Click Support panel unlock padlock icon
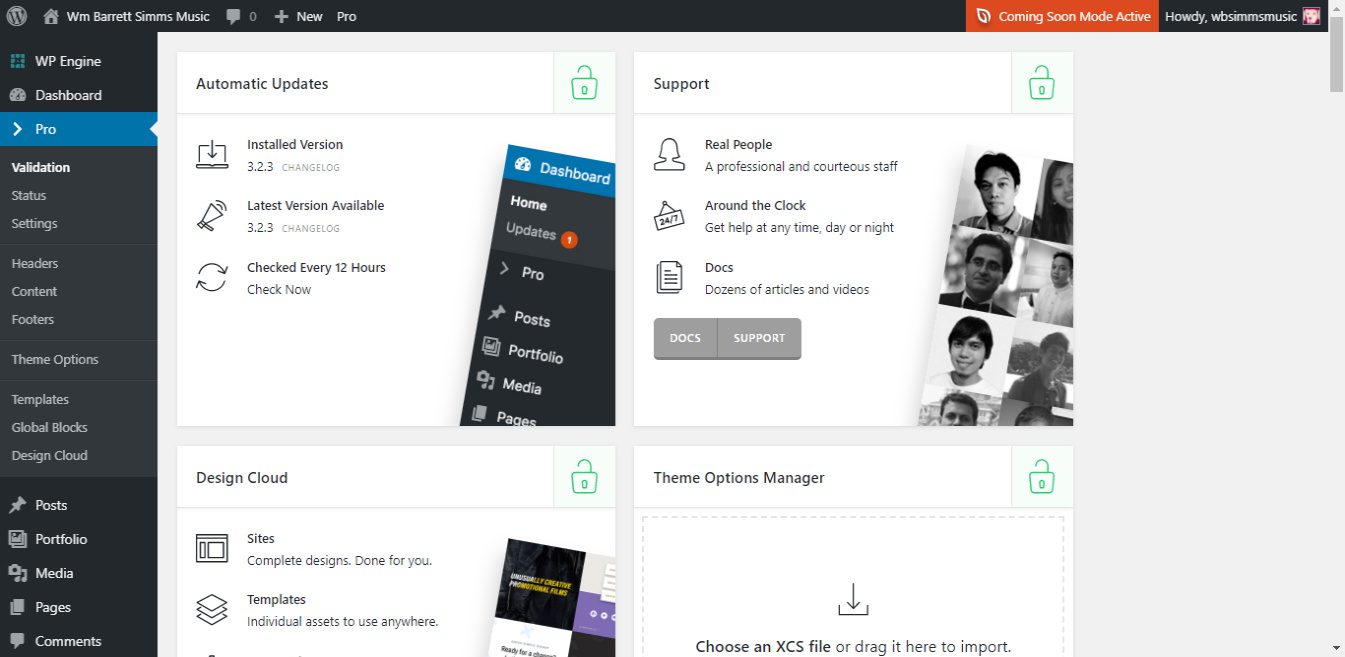Viewport: 1345px width, 657px height. 1042,83
